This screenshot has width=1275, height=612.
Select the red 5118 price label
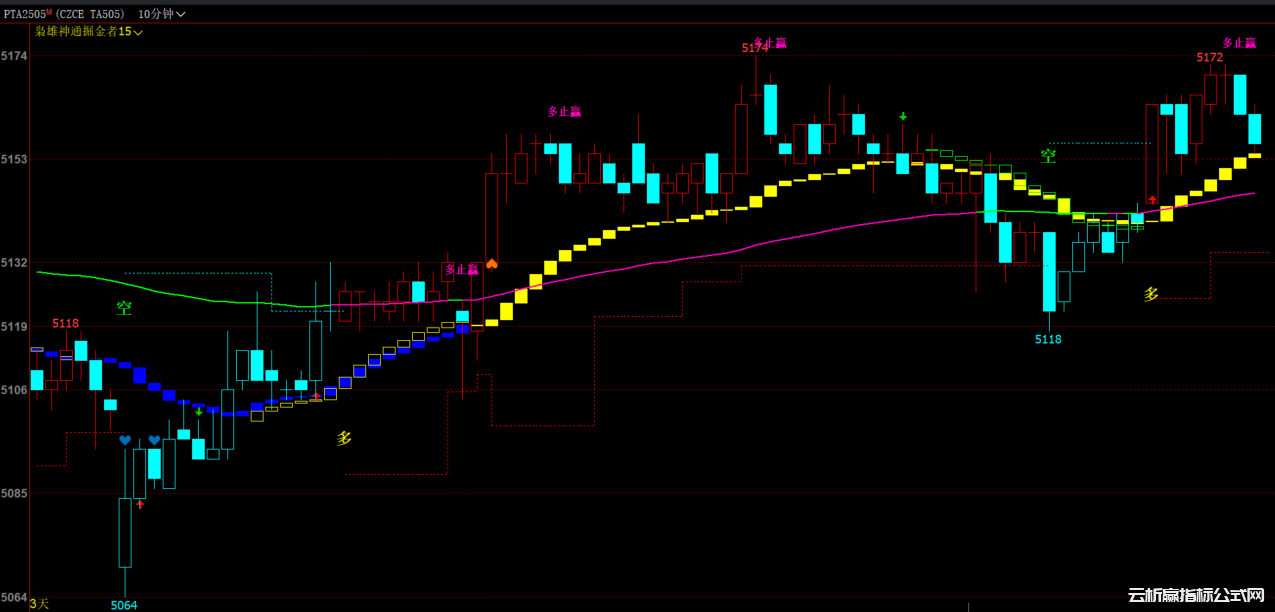click(x=66, y=323)
